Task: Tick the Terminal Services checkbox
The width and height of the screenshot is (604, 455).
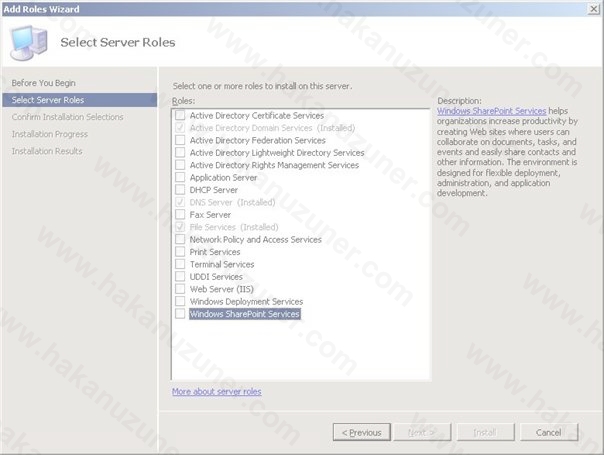Action: (x=180, y=264)
